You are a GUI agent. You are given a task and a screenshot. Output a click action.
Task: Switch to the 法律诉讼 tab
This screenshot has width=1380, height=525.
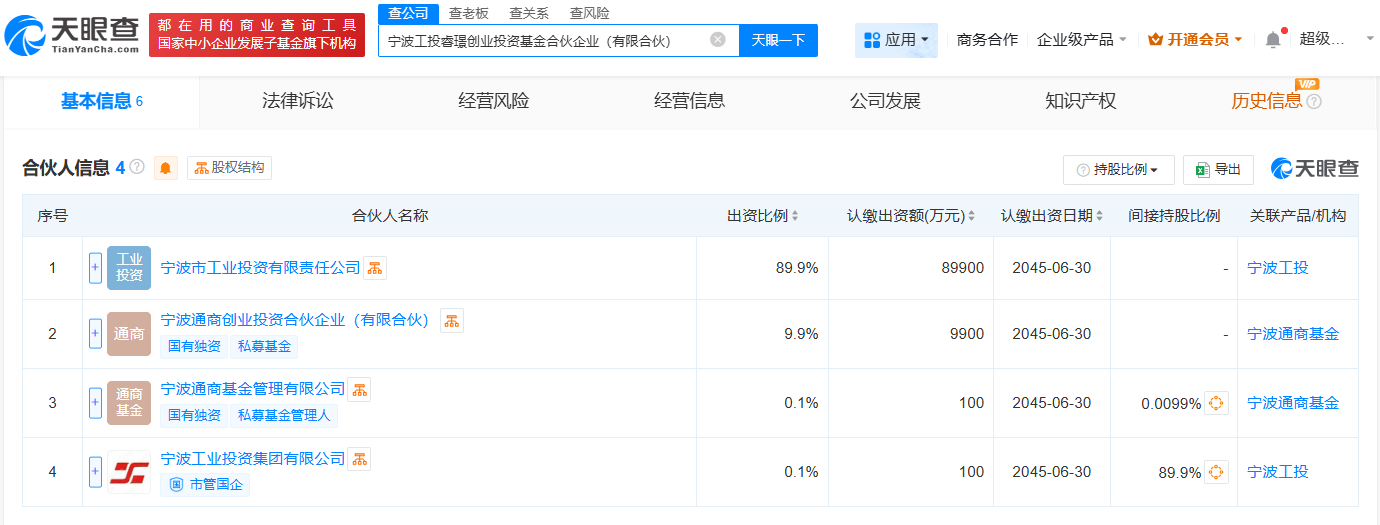point(298,100)
